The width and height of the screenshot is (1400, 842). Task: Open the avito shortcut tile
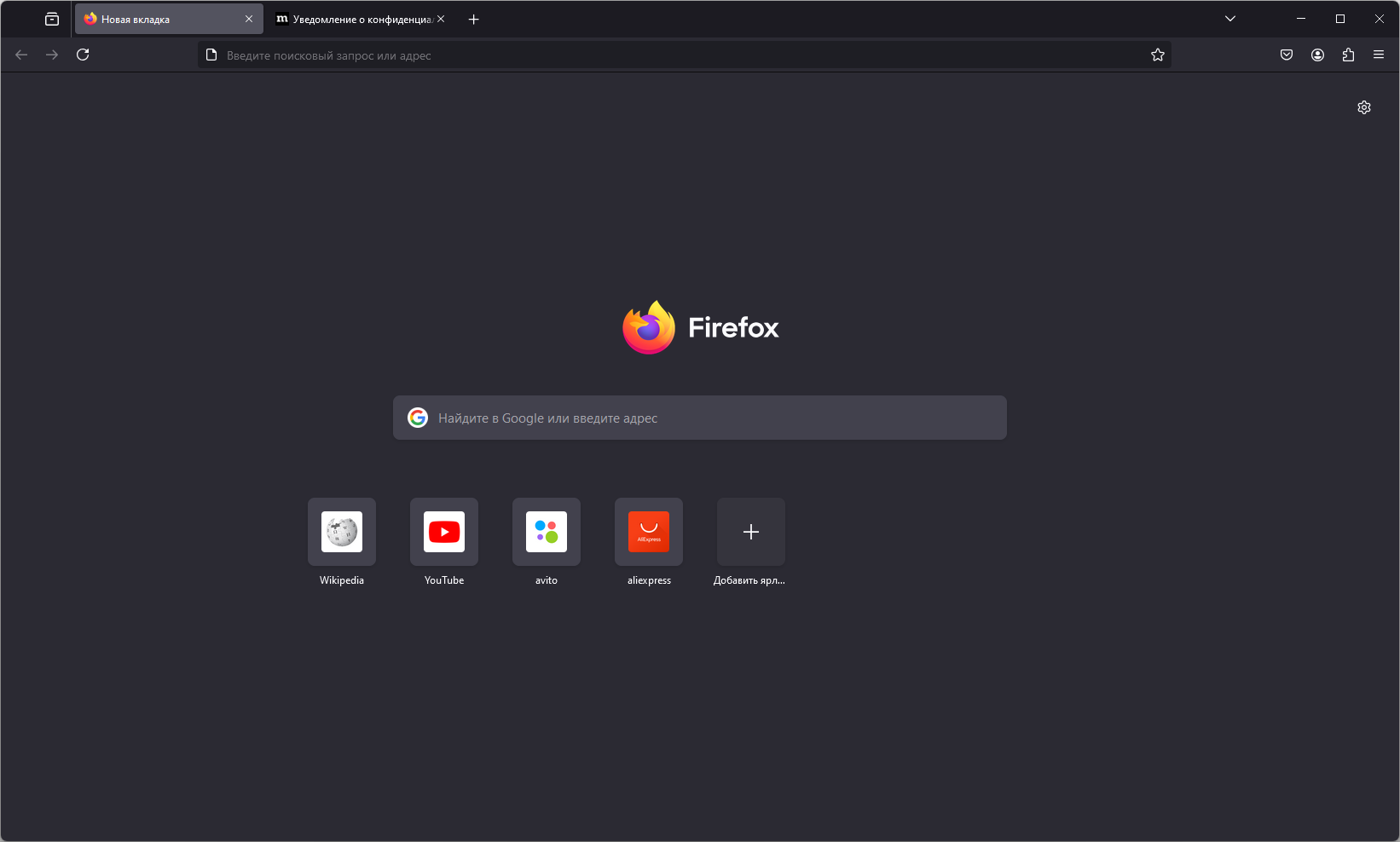pos(547,532)
